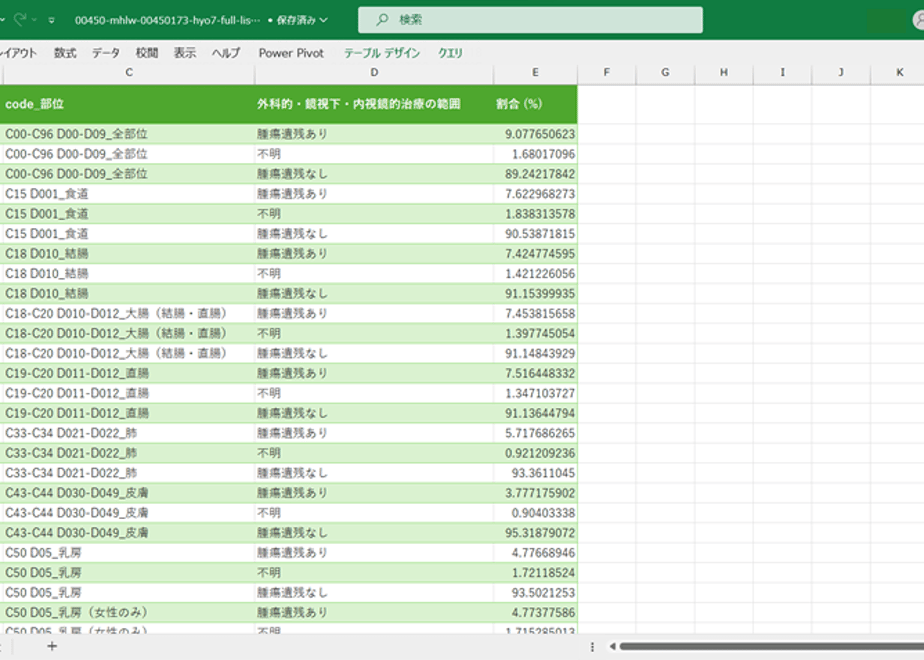Click the workbook file name in title bar

167,20
